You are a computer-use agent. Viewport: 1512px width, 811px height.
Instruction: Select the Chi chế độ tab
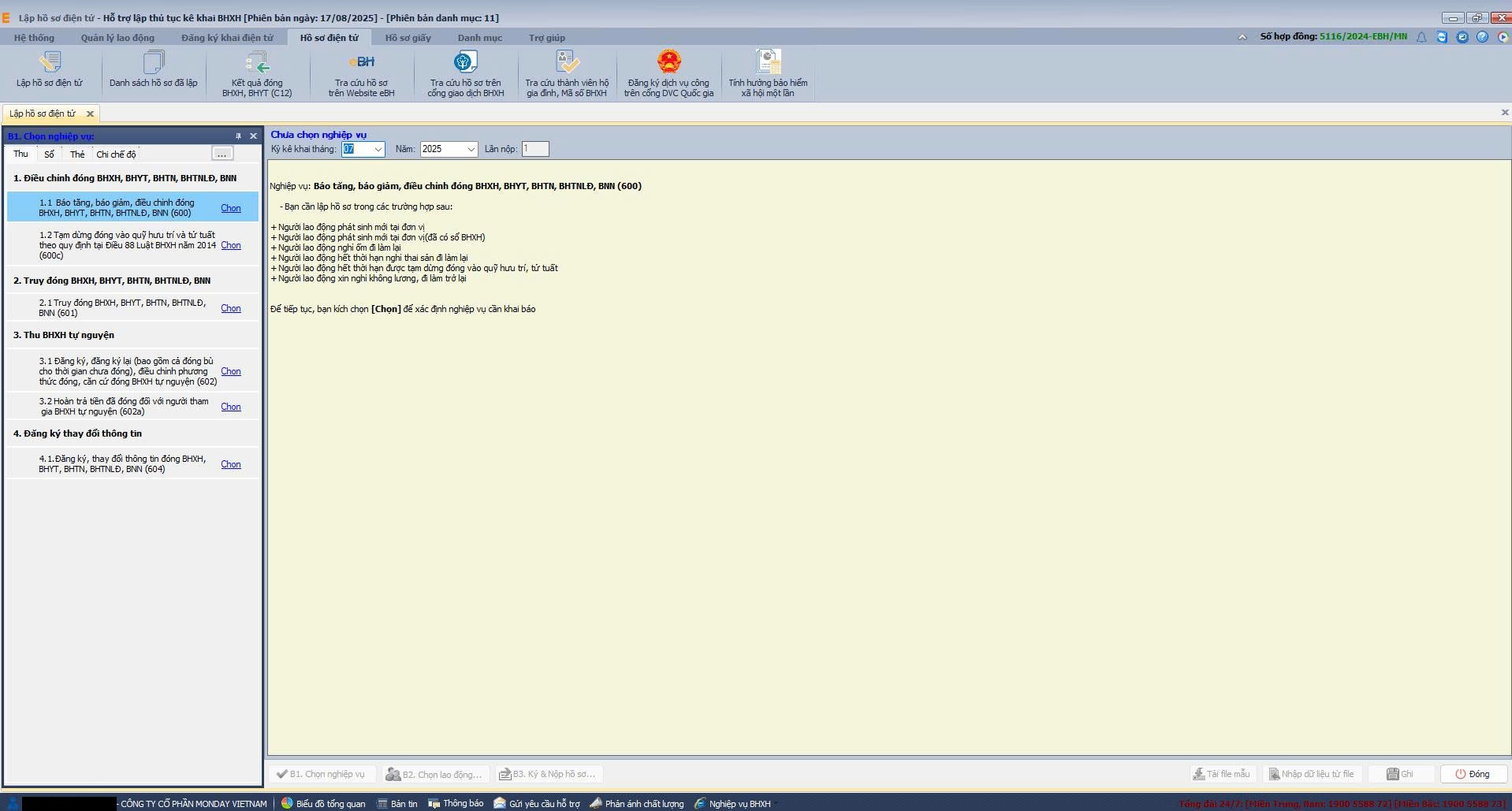(116, 154)
